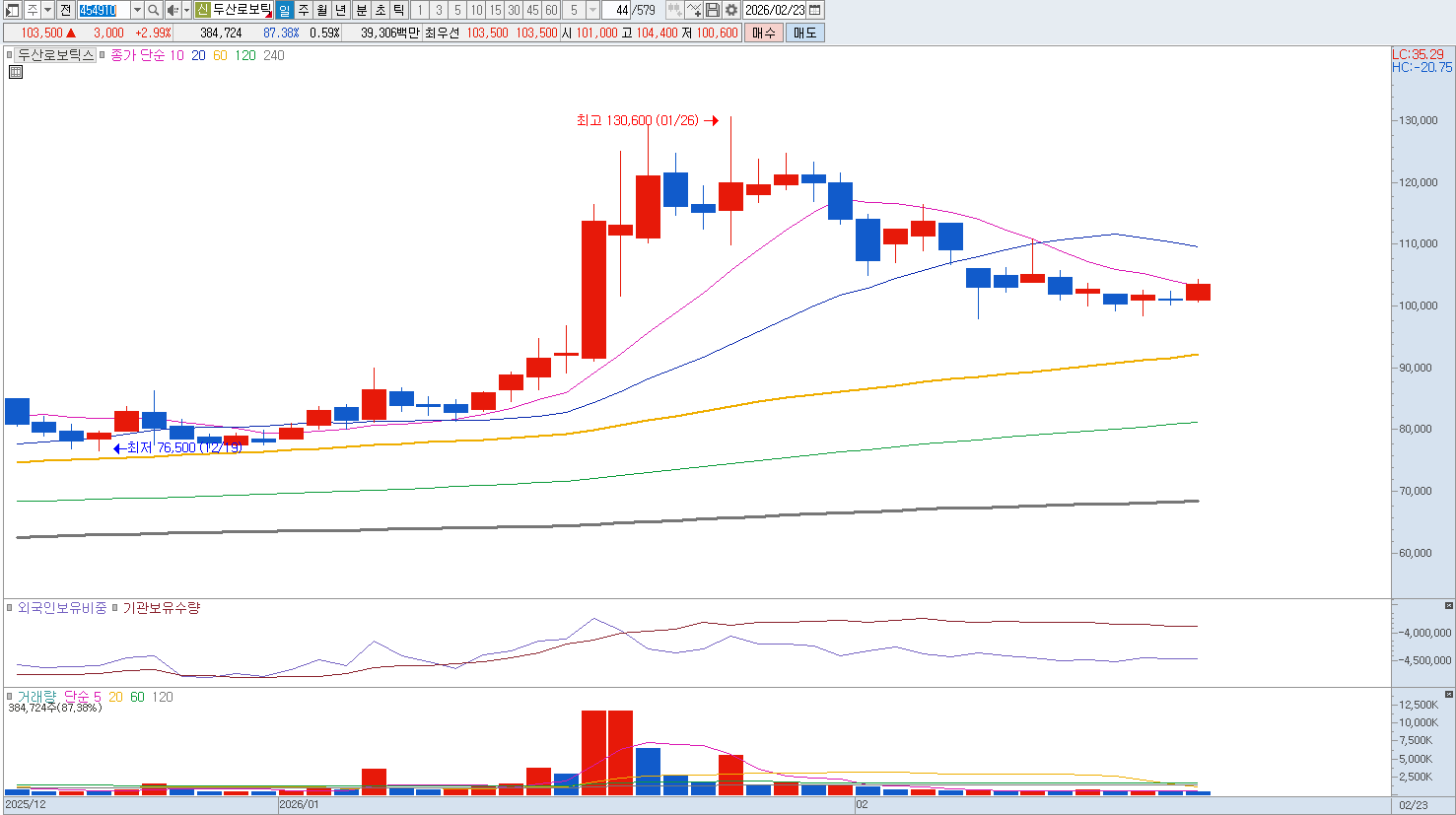Click the stock search magnifier icon
Screen dimensions: 1456x815
(154, 10)
